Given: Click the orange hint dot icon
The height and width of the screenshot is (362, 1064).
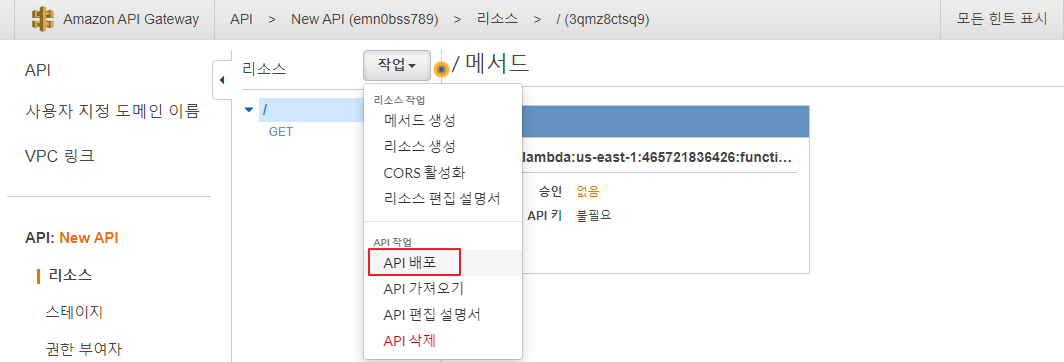Looking at the screenshot, I should coord(441,69).
